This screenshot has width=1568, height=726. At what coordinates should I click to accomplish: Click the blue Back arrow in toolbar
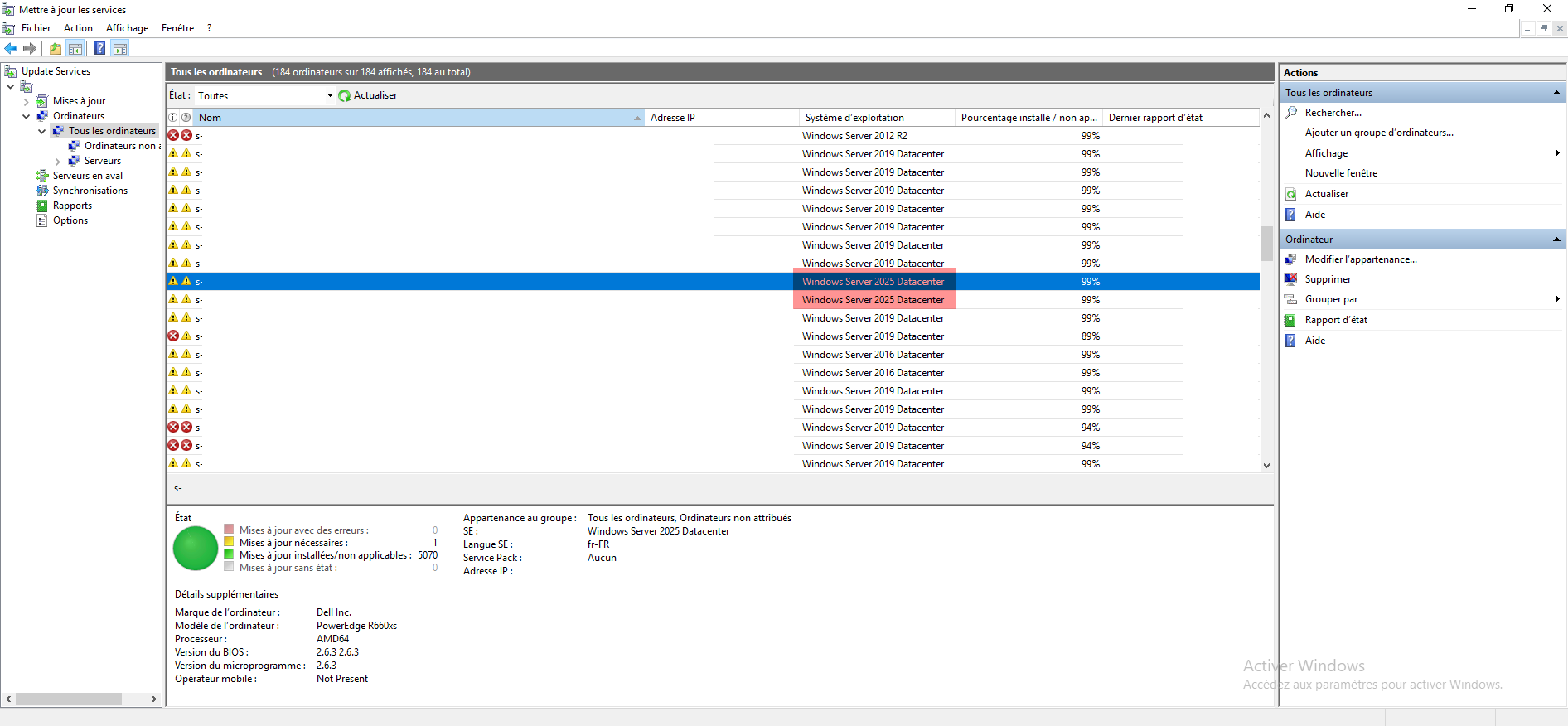(x=11, y=48)
